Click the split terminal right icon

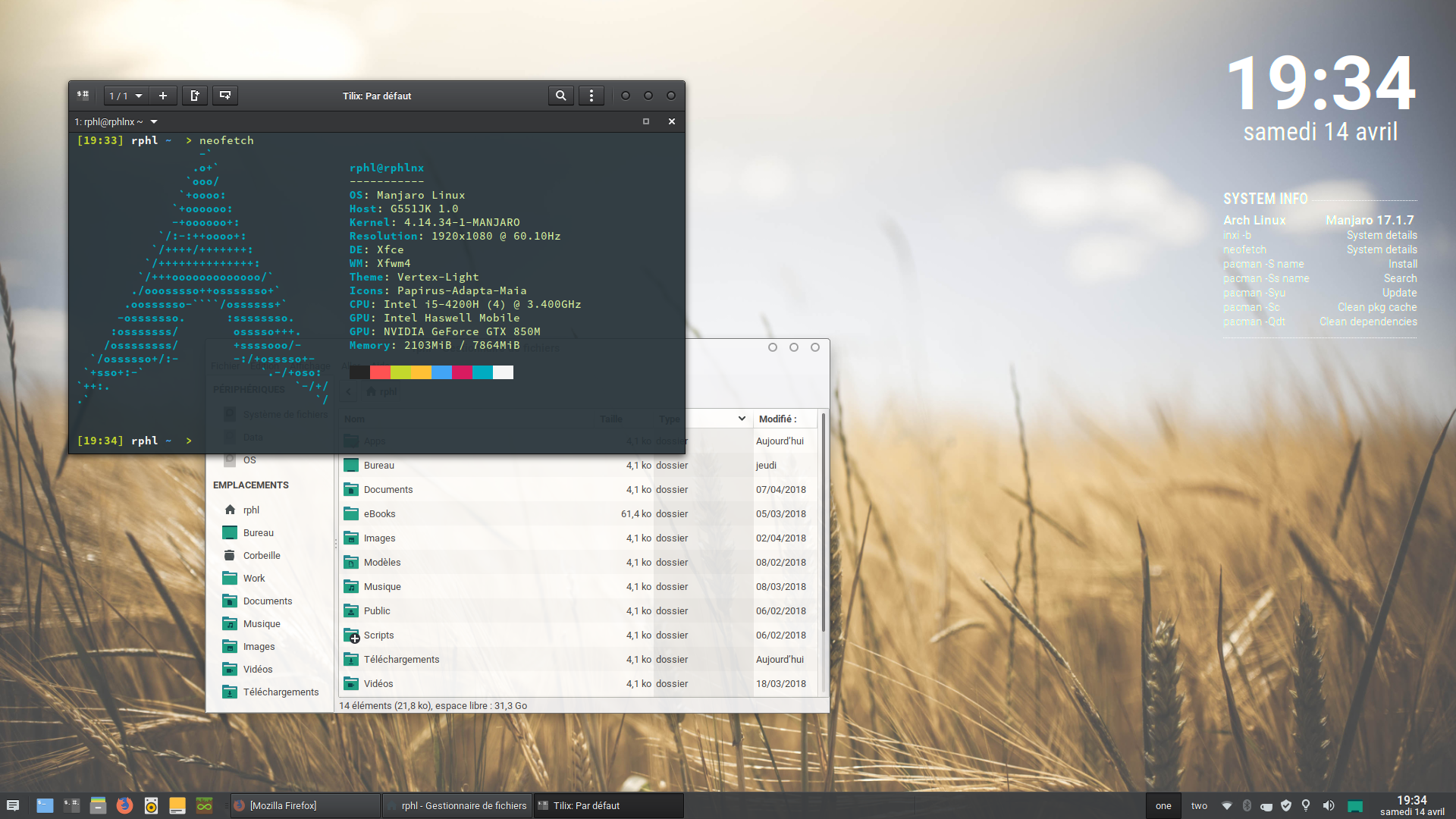tap(195, 96)
